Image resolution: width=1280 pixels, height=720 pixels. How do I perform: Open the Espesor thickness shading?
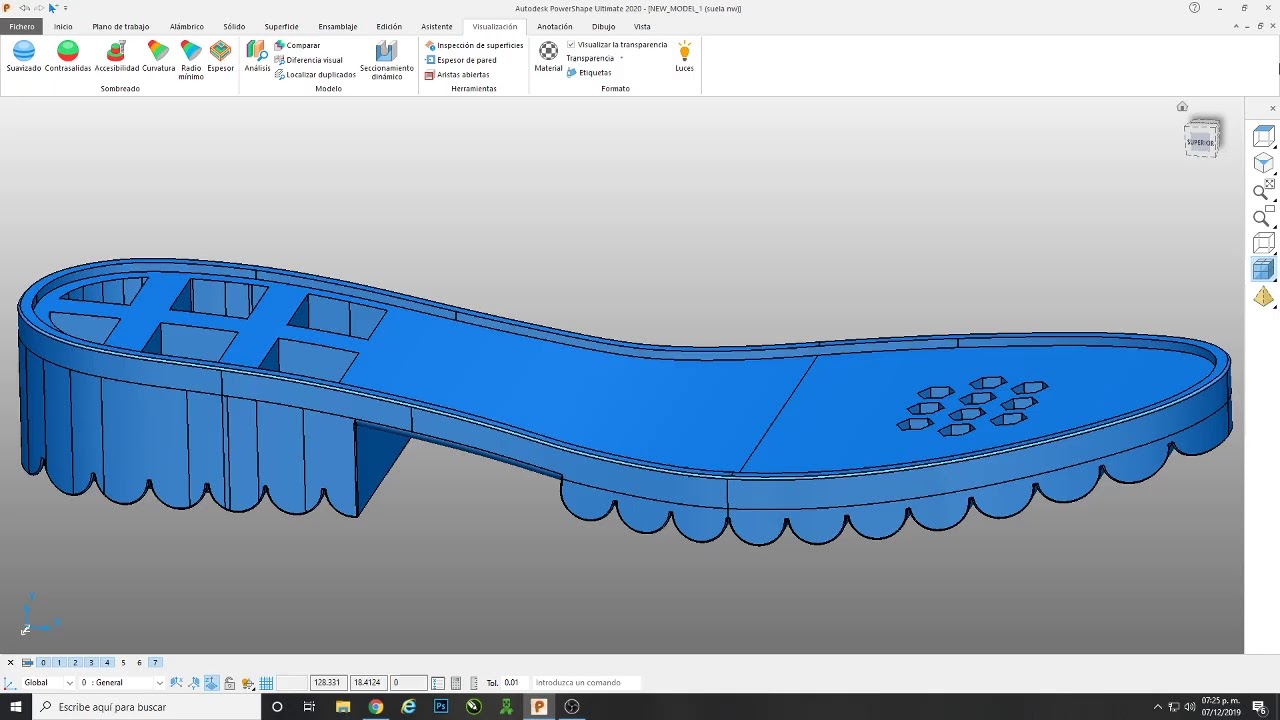[x=220, y=56]
